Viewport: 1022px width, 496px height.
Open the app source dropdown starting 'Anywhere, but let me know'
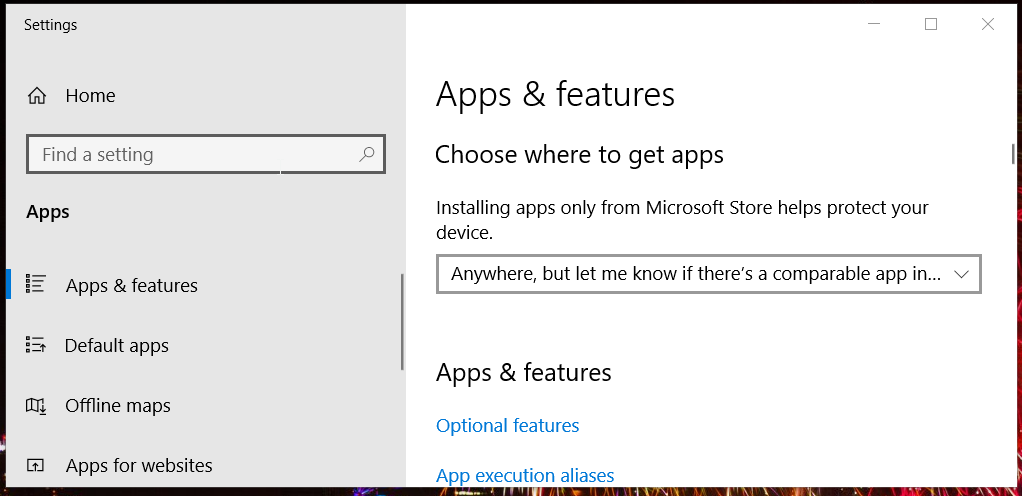[x=708, y=274]
